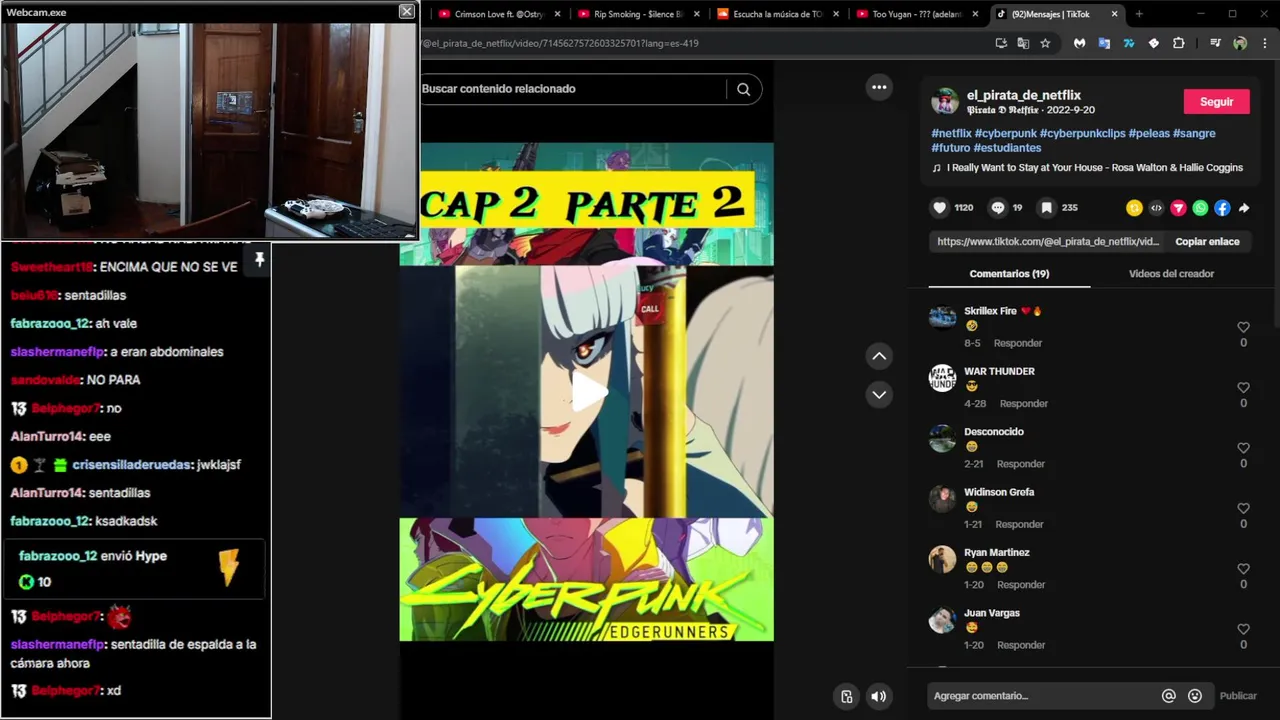Image resolution: width=1280 pixels, height=720 pixels.
Task: Click the install app icon in address bar
Action: (x=1001, y=43)
